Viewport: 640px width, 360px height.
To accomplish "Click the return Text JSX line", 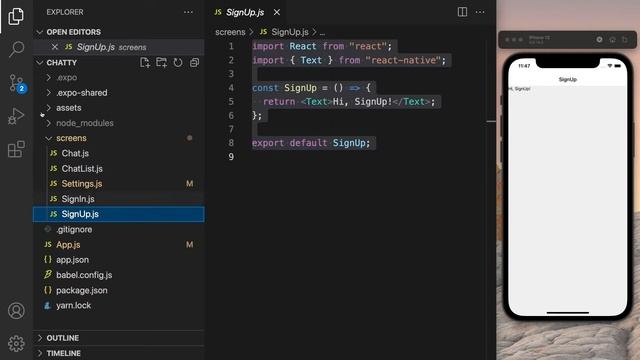I will click(349, 102).
